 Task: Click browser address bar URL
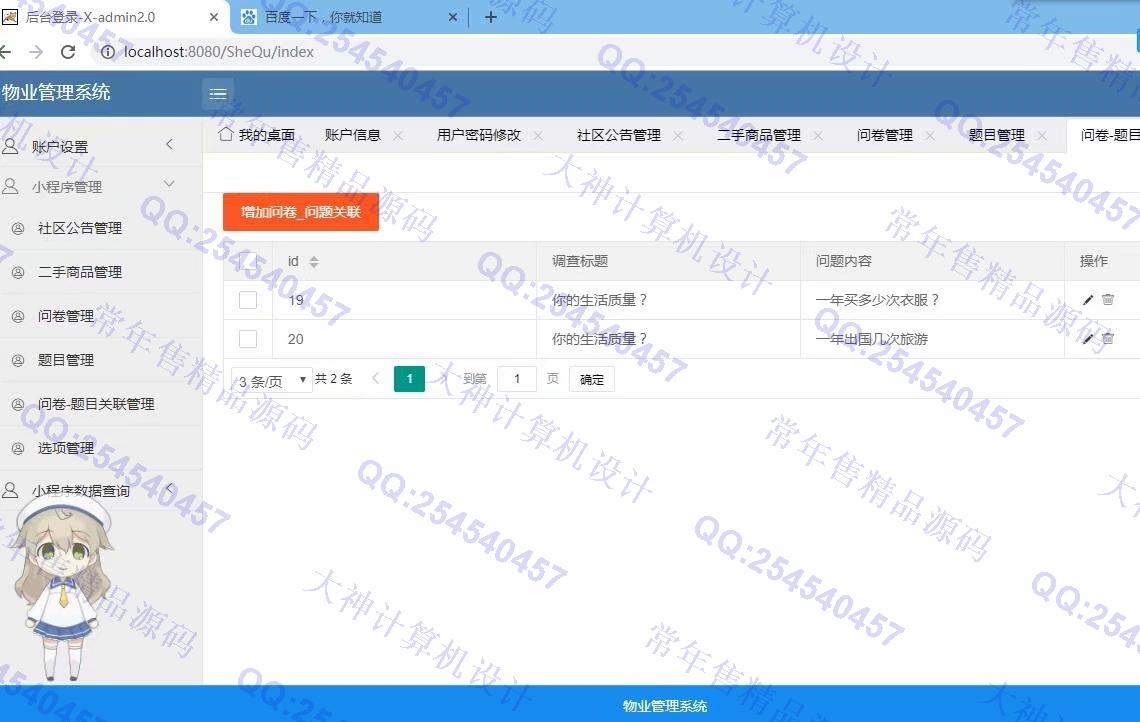[219, 52]
